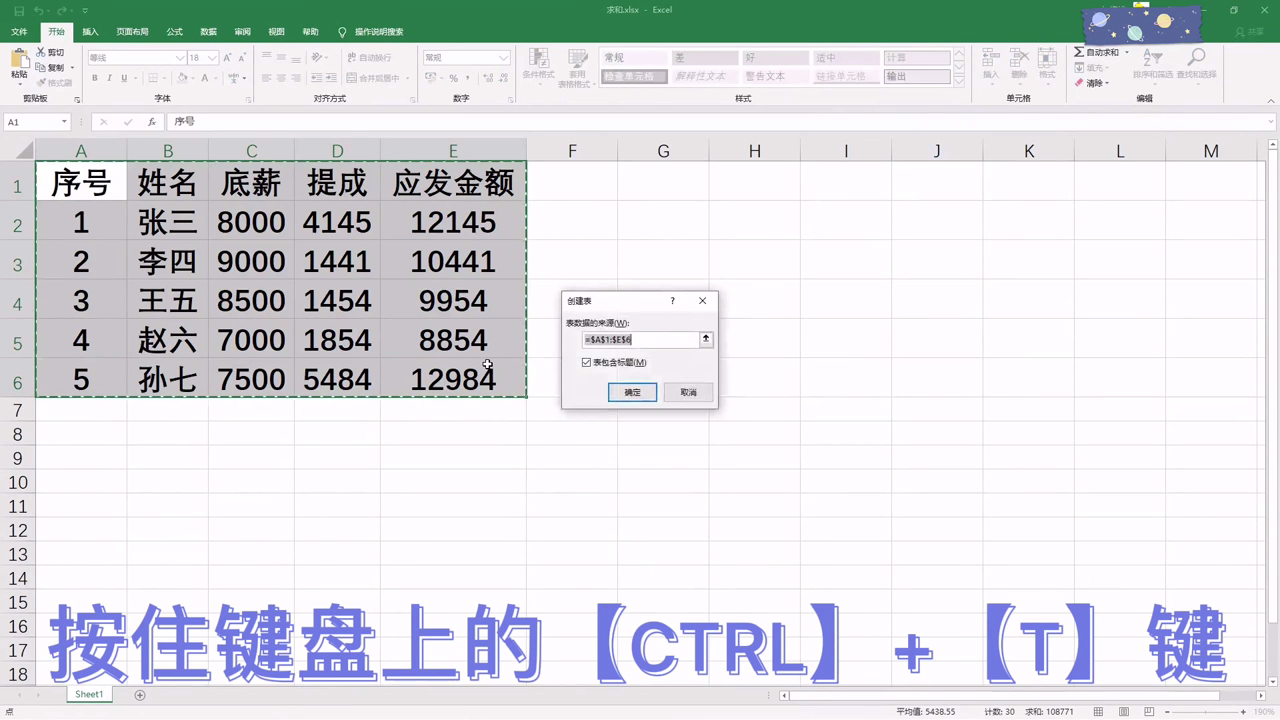The width and height of the screenshot is (1280, 720).
Task: Switch to the 数据 (Data) tab
Action: point(208,32)
